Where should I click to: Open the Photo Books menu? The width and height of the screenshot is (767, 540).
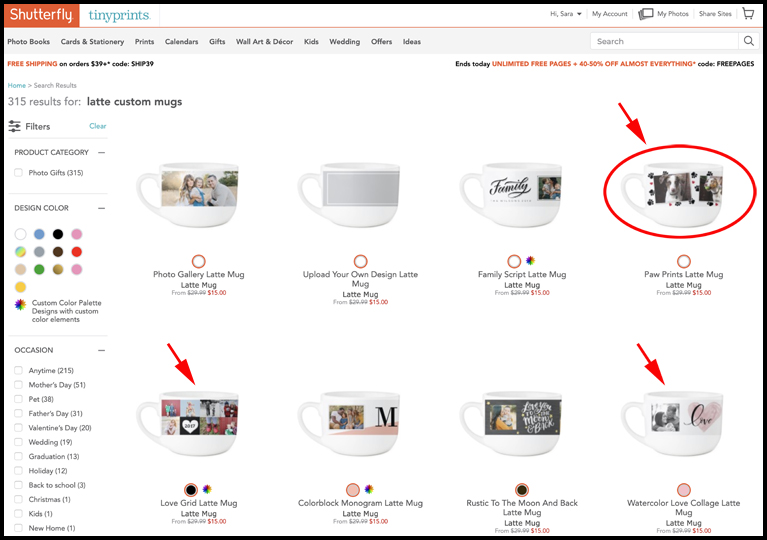point(28,42)
